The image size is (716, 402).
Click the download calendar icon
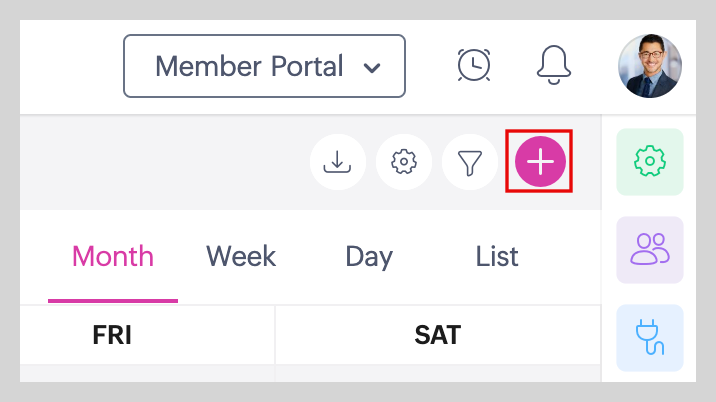pyautogui.click(x=338, y=161)
